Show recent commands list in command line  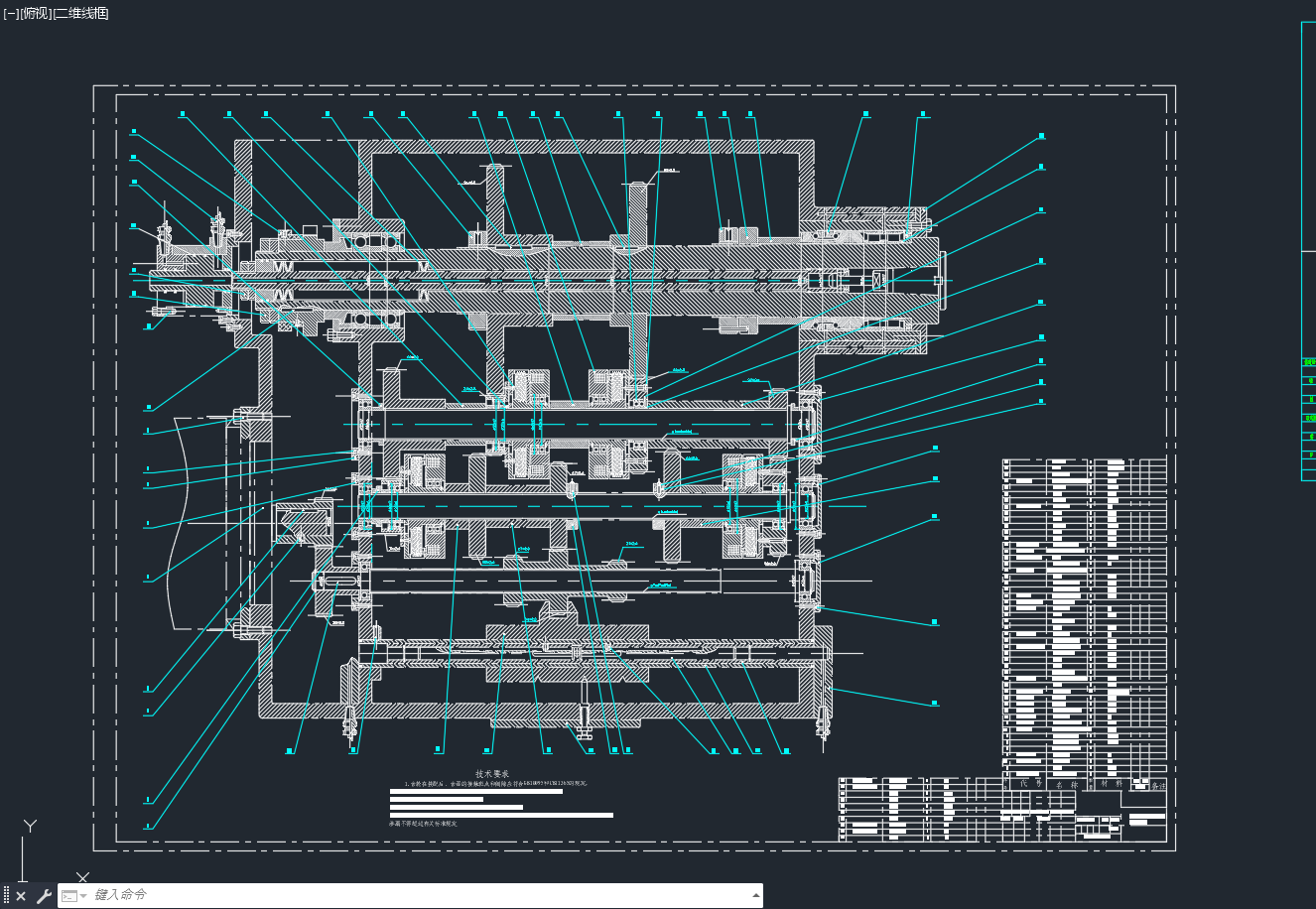[72, 896]
